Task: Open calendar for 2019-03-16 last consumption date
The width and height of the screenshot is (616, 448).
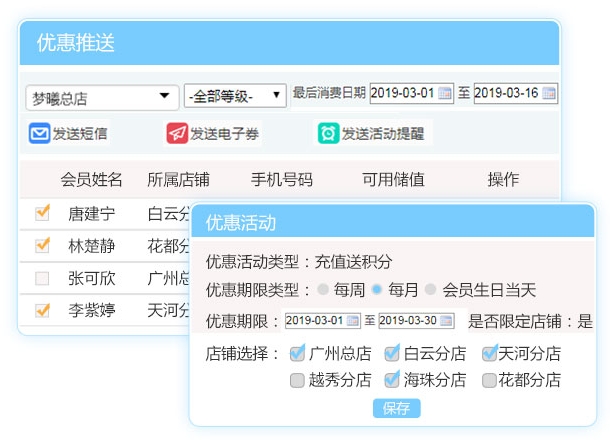Action: (548, 93)
